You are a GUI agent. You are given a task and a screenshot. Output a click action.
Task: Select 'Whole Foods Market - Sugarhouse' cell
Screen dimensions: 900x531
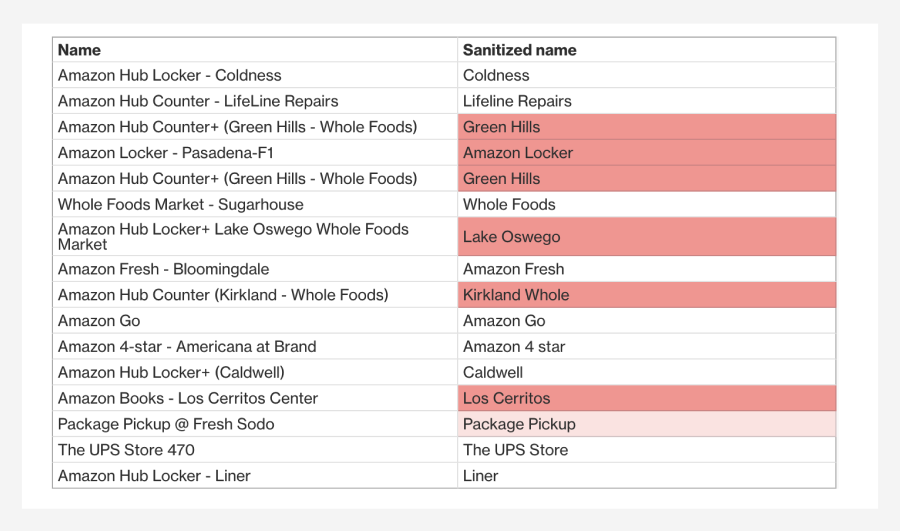tap(255, 204)
